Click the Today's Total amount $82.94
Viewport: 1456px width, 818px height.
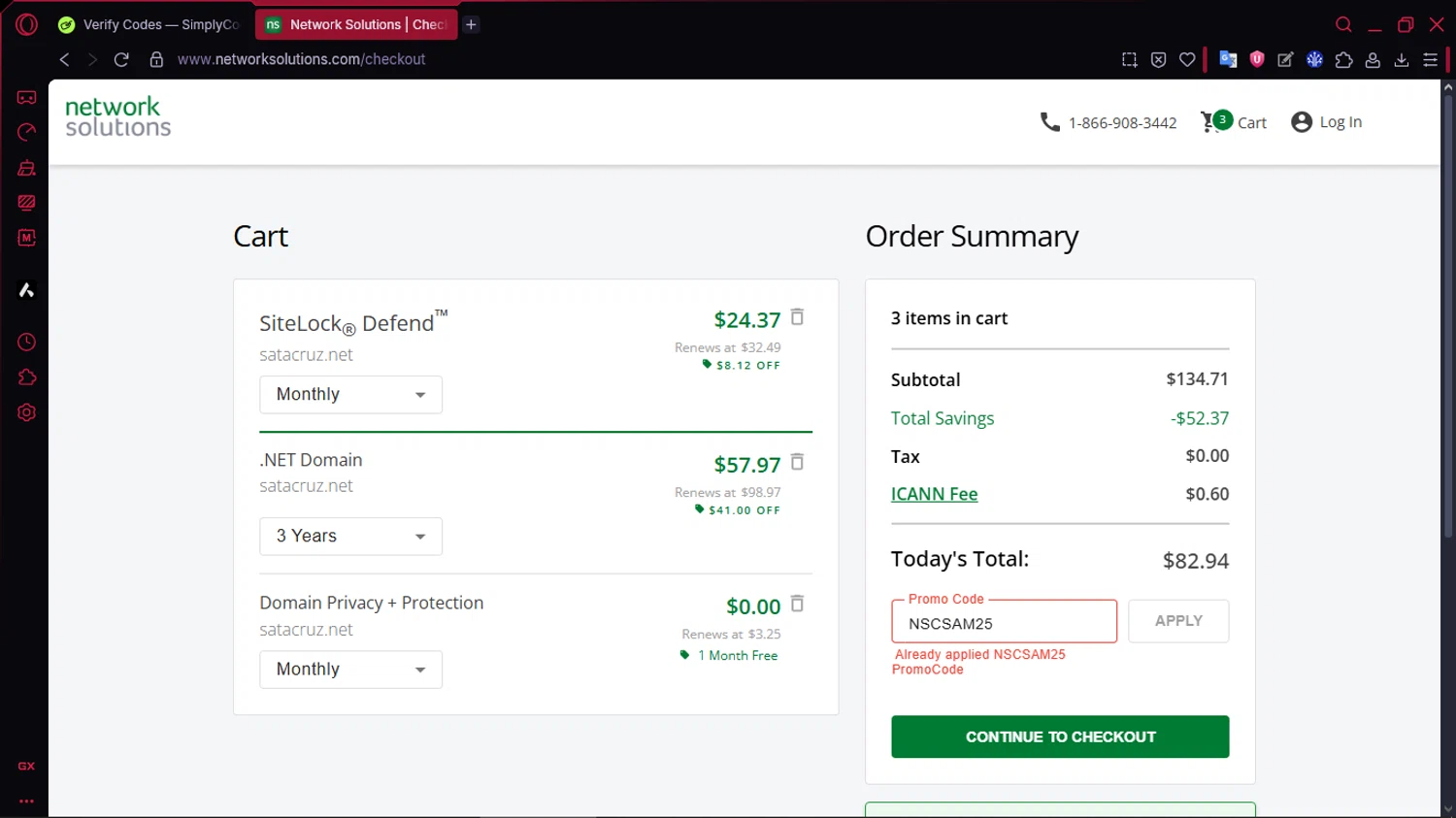point(1196,561)
